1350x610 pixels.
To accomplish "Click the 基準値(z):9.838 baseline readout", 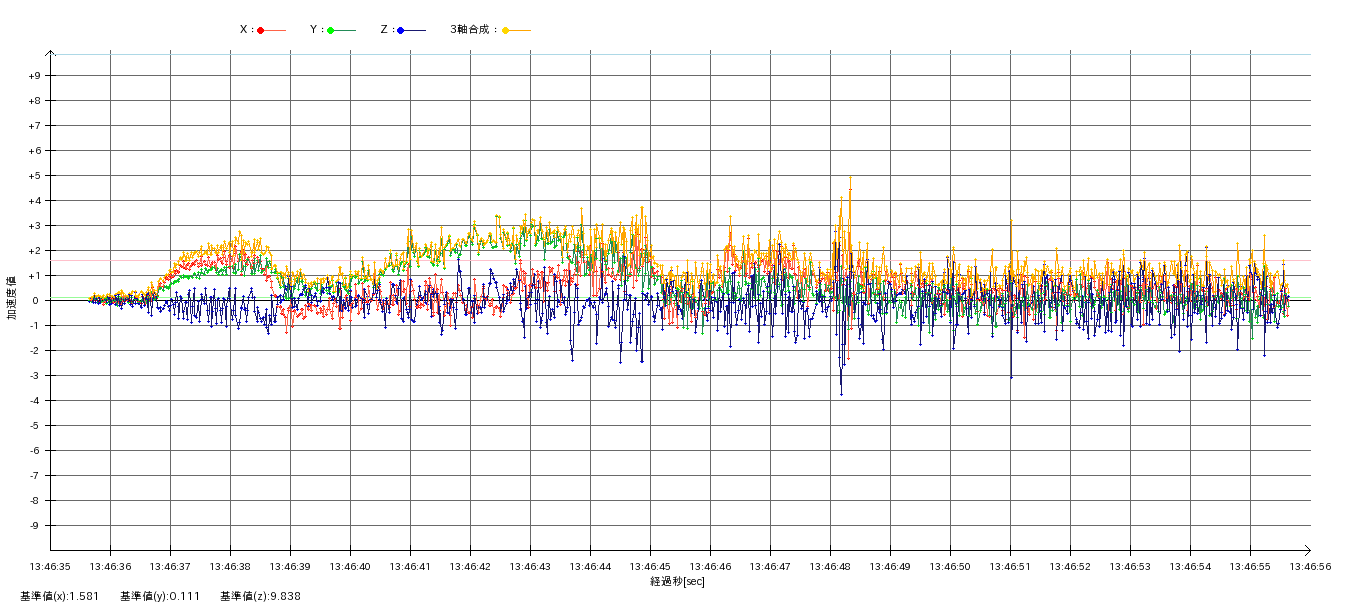I will tap(260, 596).
